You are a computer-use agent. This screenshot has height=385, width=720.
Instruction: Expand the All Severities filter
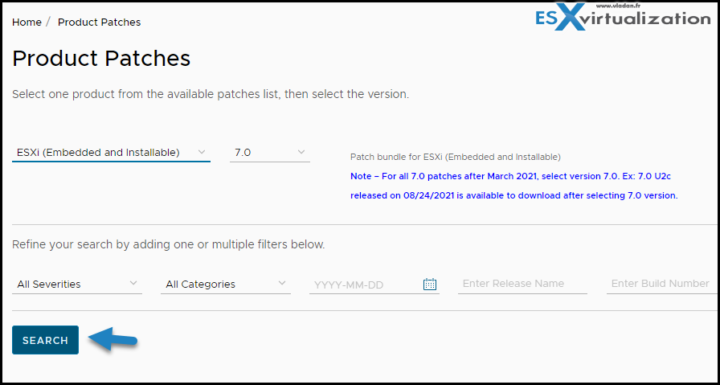[x=77, y=284]
